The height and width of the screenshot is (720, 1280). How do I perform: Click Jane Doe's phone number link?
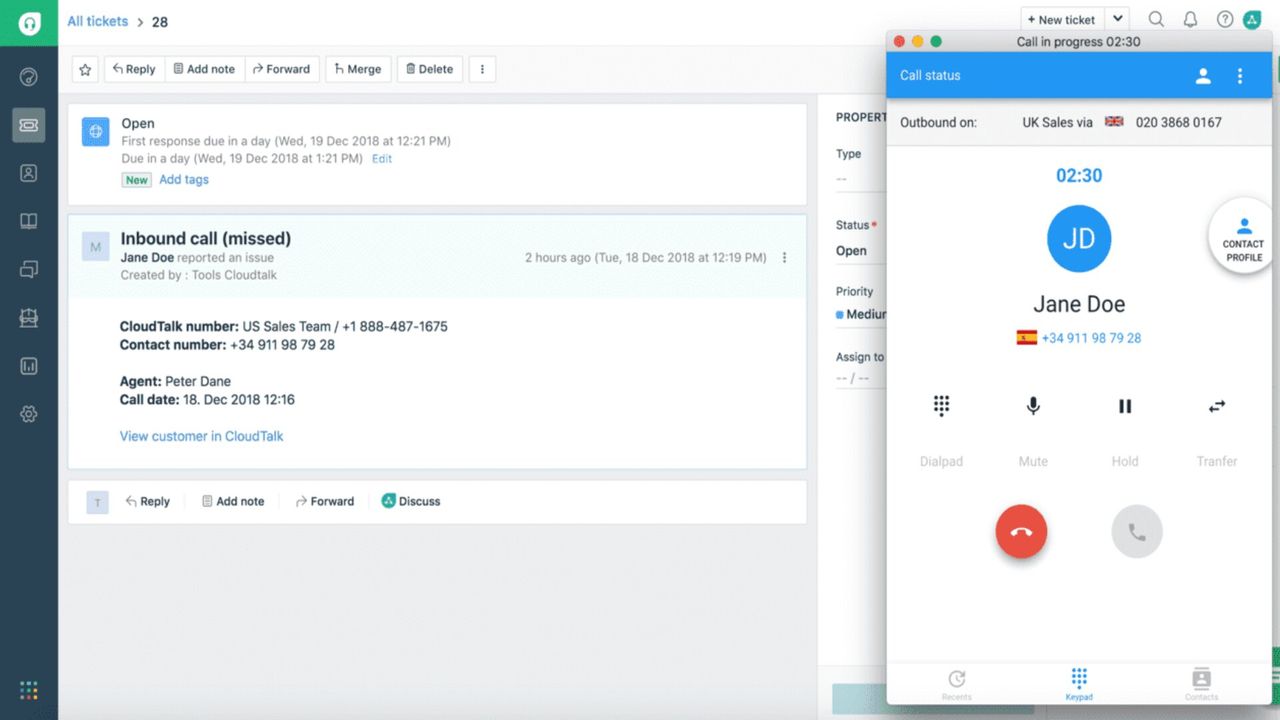point(1091,338)
